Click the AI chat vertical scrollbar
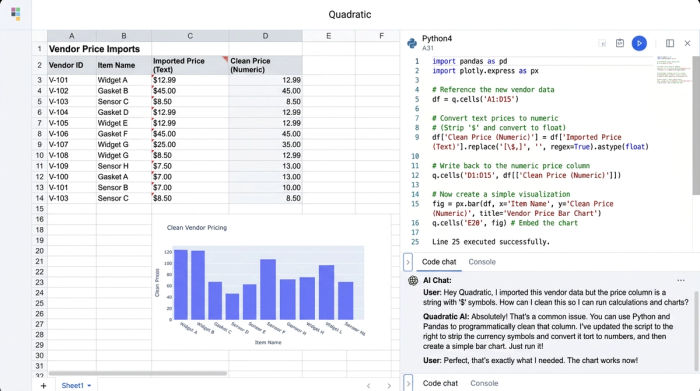The height and width of the screenshot is (391, 700). (696, 331)
